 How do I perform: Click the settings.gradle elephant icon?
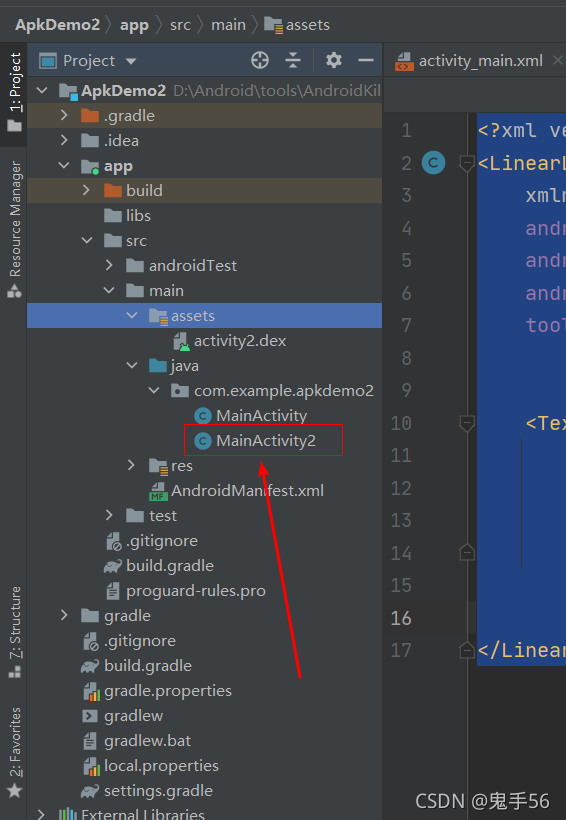point(90,791)
